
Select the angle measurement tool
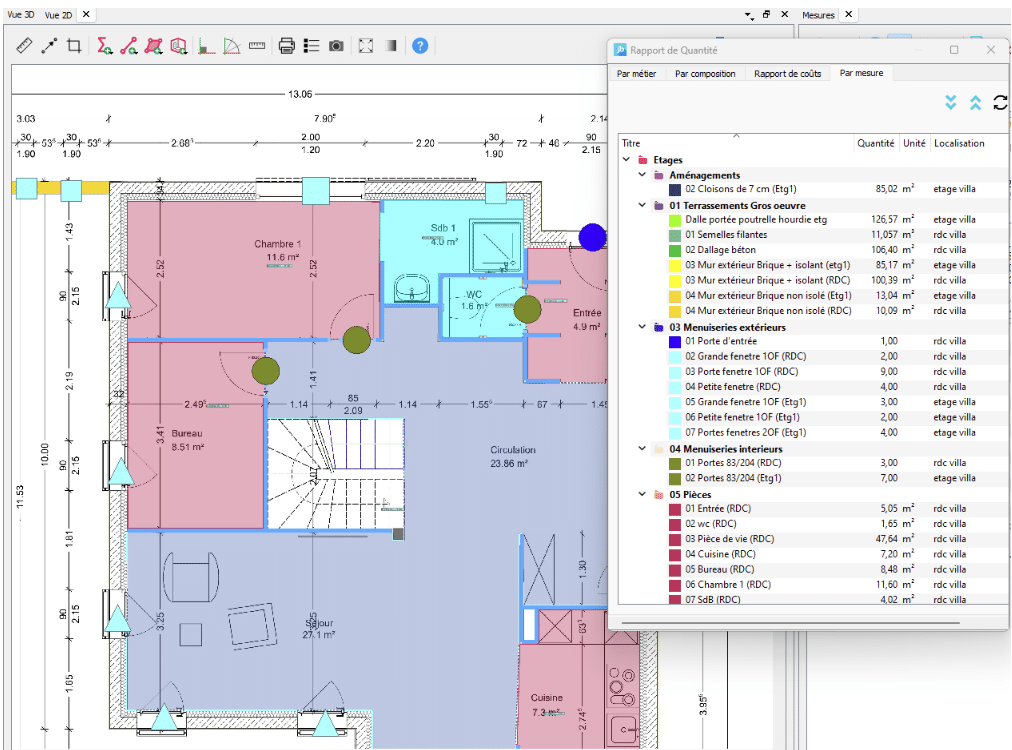coord(232,46)
